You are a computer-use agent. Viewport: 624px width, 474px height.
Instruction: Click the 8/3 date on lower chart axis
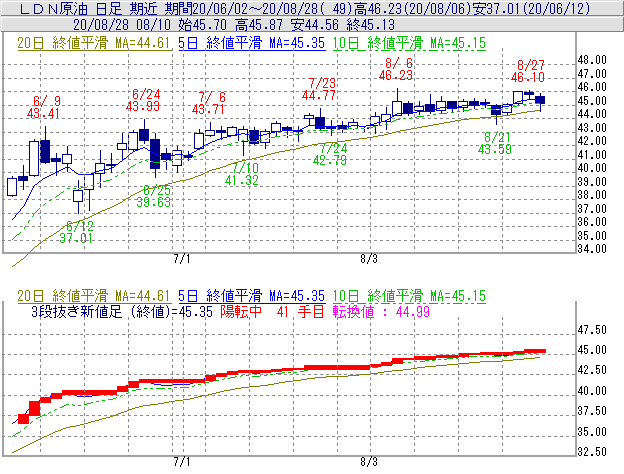368,463
